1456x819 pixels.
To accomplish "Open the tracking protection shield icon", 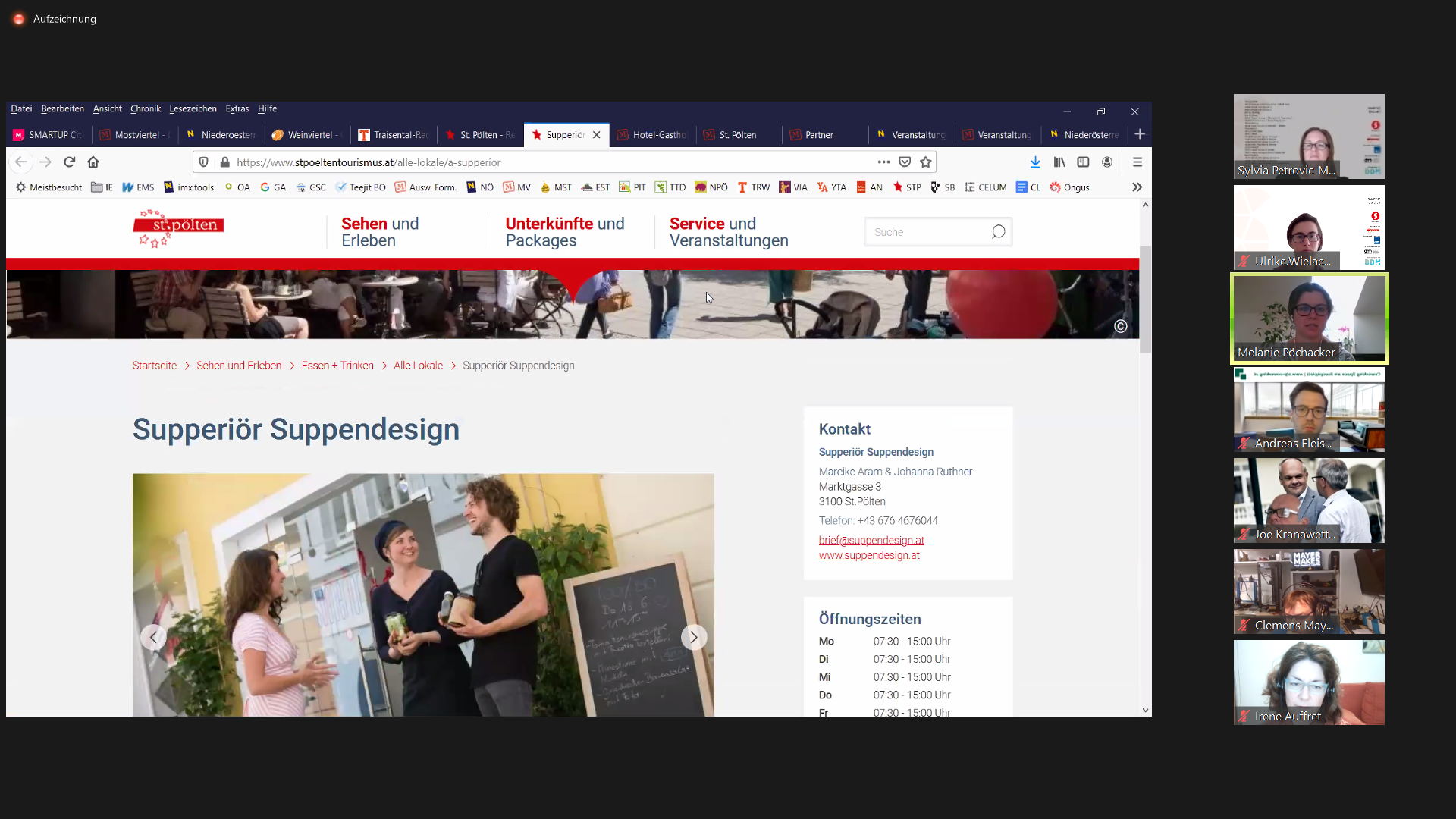I will 203,162.
